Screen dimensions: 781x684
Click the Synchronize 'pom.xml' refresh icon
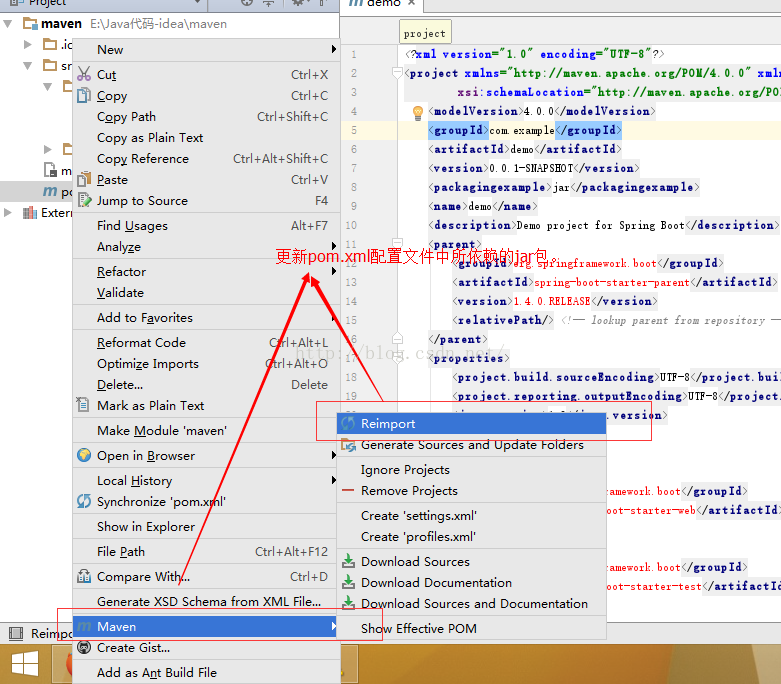point(84,501)
